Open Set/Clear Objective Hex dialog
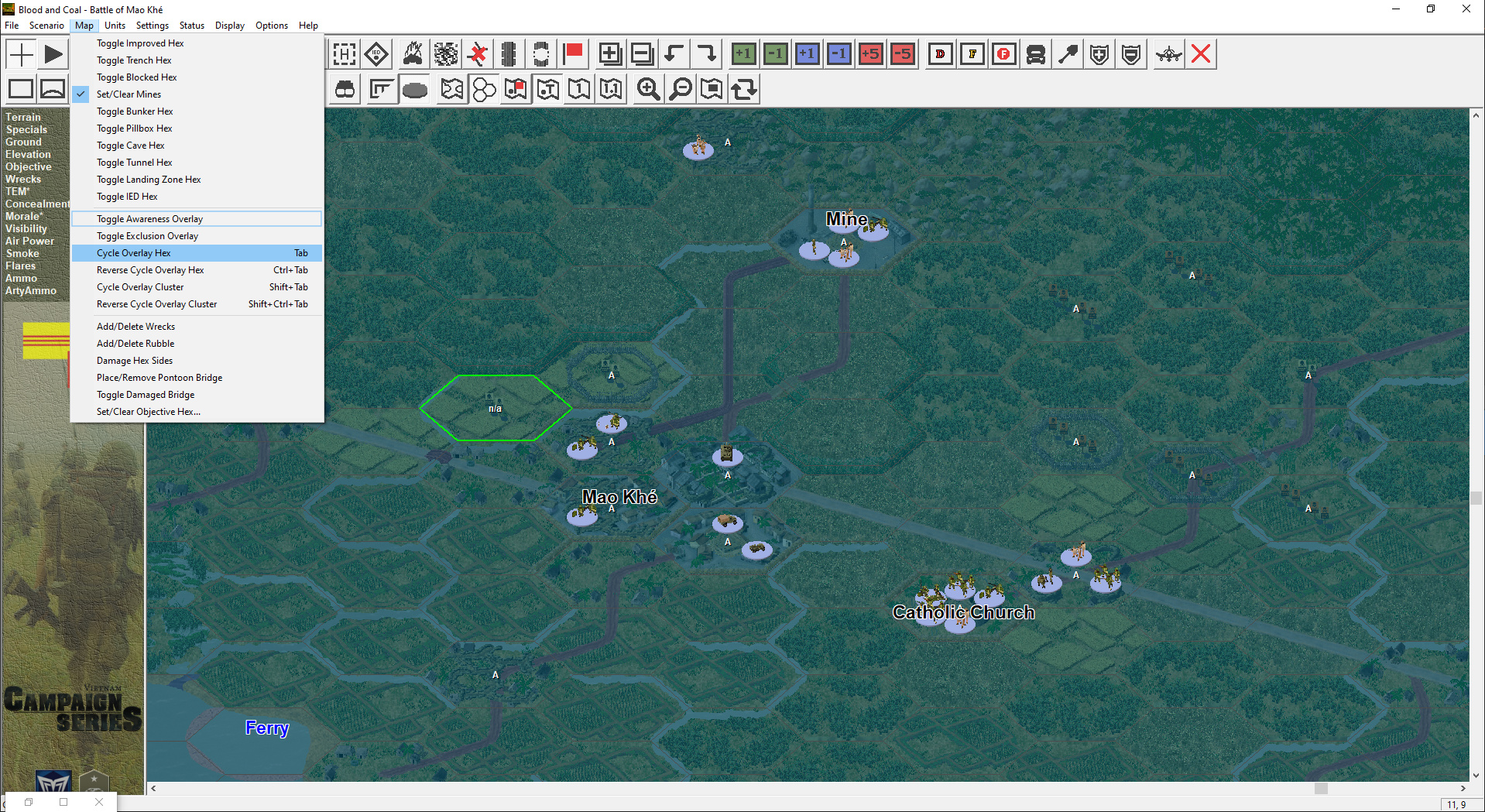This screenshot has width=1485, height=812. click(197, 412)
